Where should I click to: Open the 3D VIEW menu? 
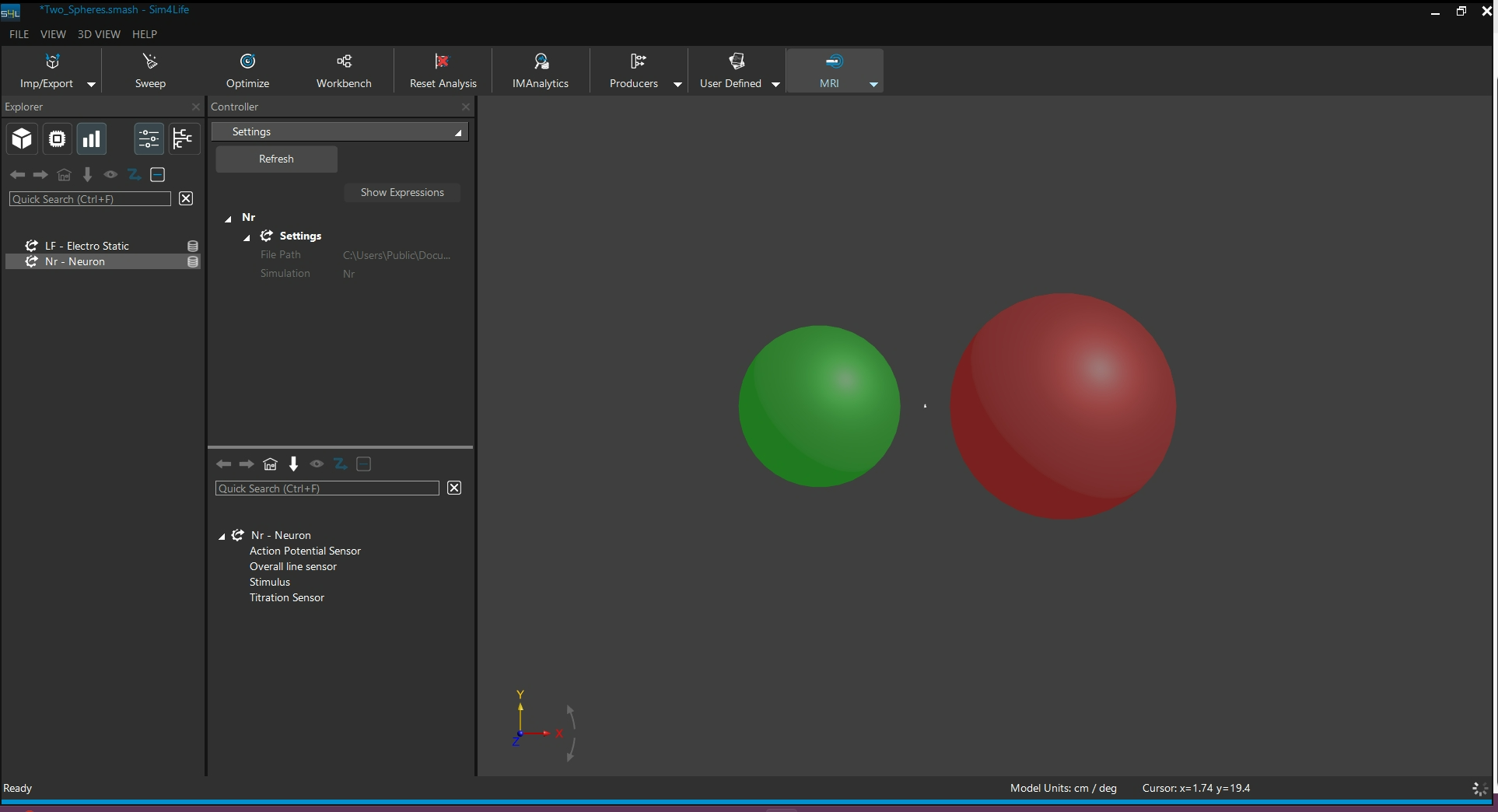pos(99,34)
